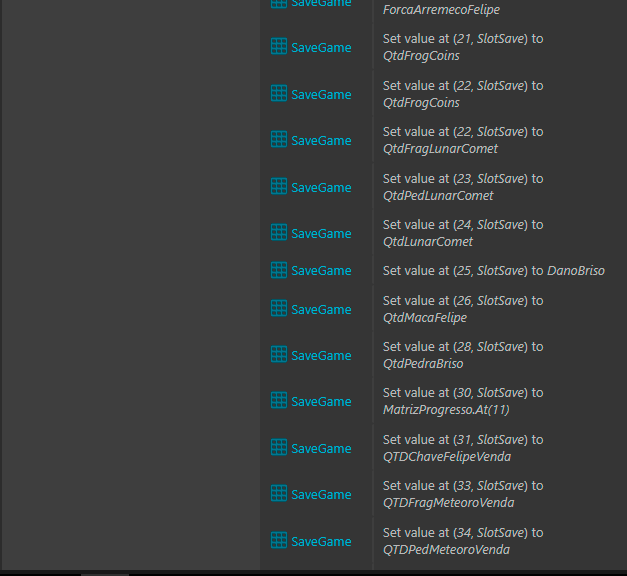Click the SaveGame array icon beside QtdLunarComet action
Screen dimensions: 627x576
279,232
